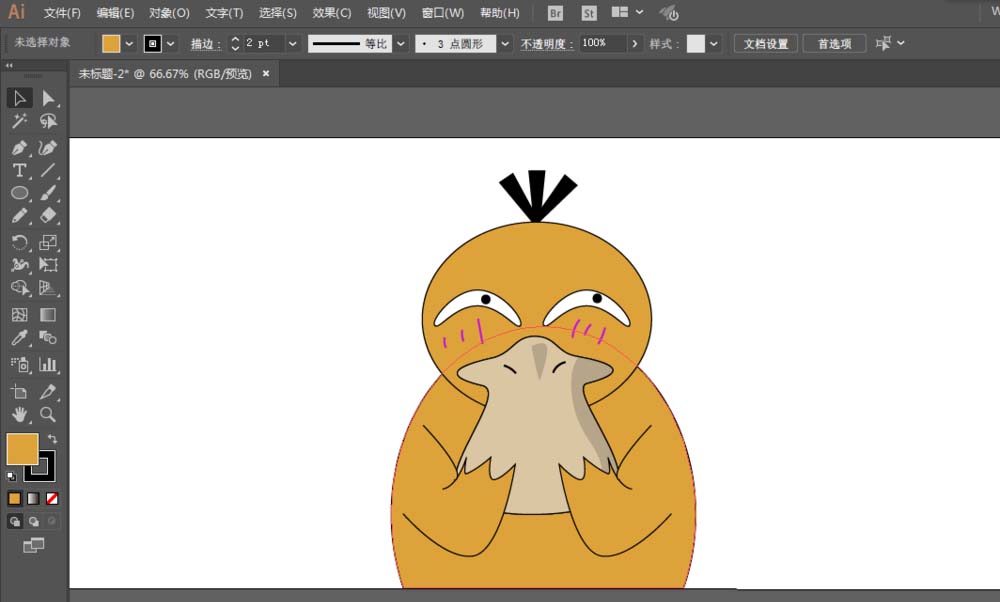1000x602 pixels.
Task: Reset to default fill and stroke
Action: click(11, 476)
